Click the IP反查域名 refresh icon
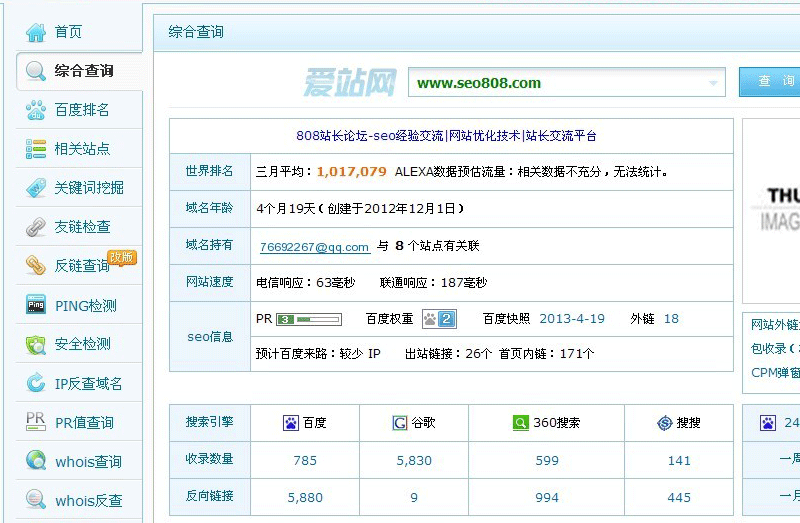Viewport: 800px width, 523px height. point(36,384)
